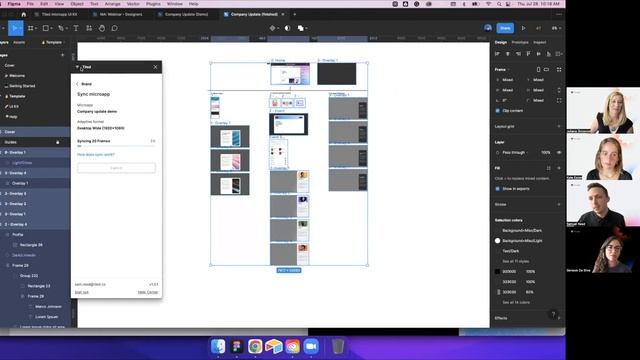Screen dimensions: 640x360
Task: Click Align left icon in Design panel
Action: pos(497,54)
